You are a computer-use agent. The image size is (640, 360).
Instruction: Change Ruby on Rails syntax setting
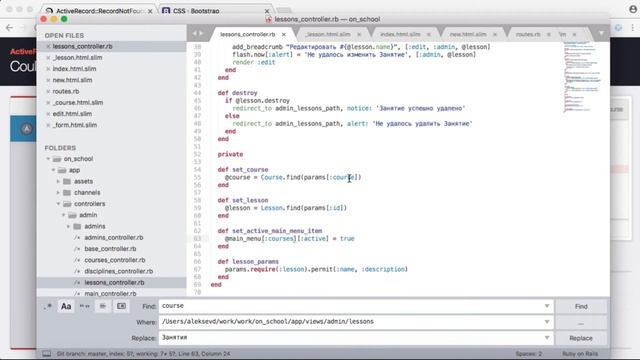(x=580, y=354)
